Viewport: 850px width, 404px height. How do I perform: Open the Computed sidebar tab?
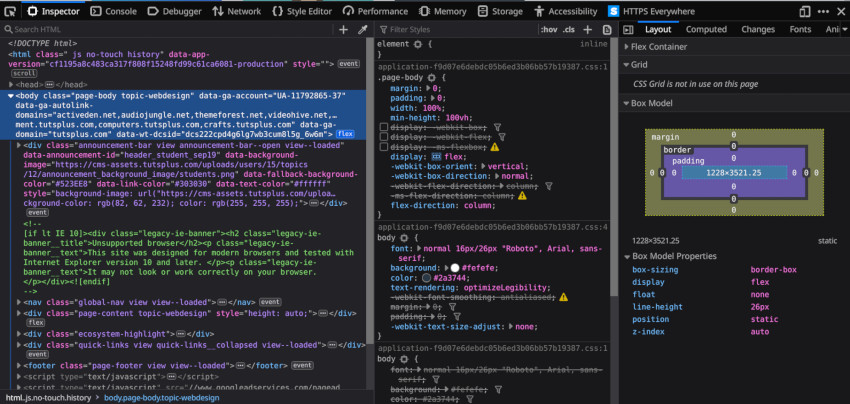click(x=706, y=30)
